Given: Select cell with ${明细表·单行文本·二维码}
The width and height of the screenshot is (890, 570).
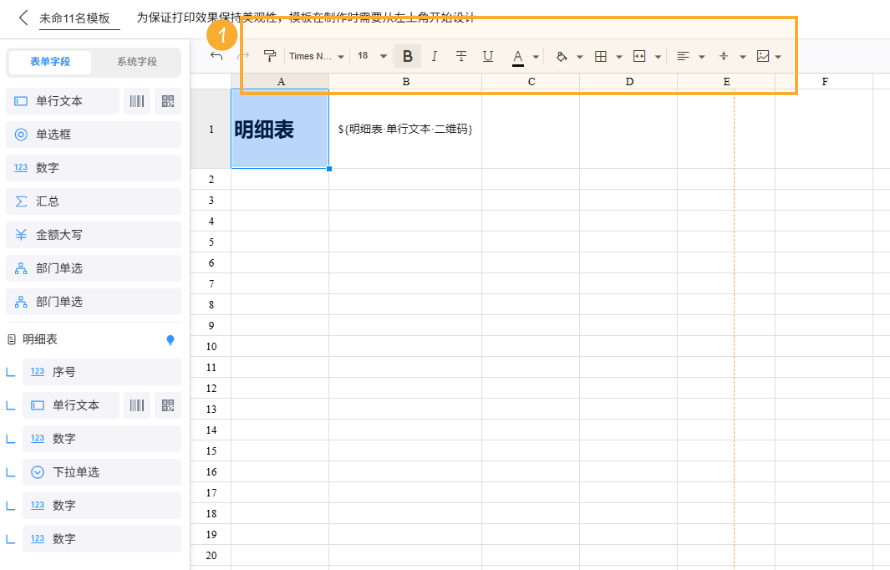Looking at the screenshot, I should tap(405, 129).
